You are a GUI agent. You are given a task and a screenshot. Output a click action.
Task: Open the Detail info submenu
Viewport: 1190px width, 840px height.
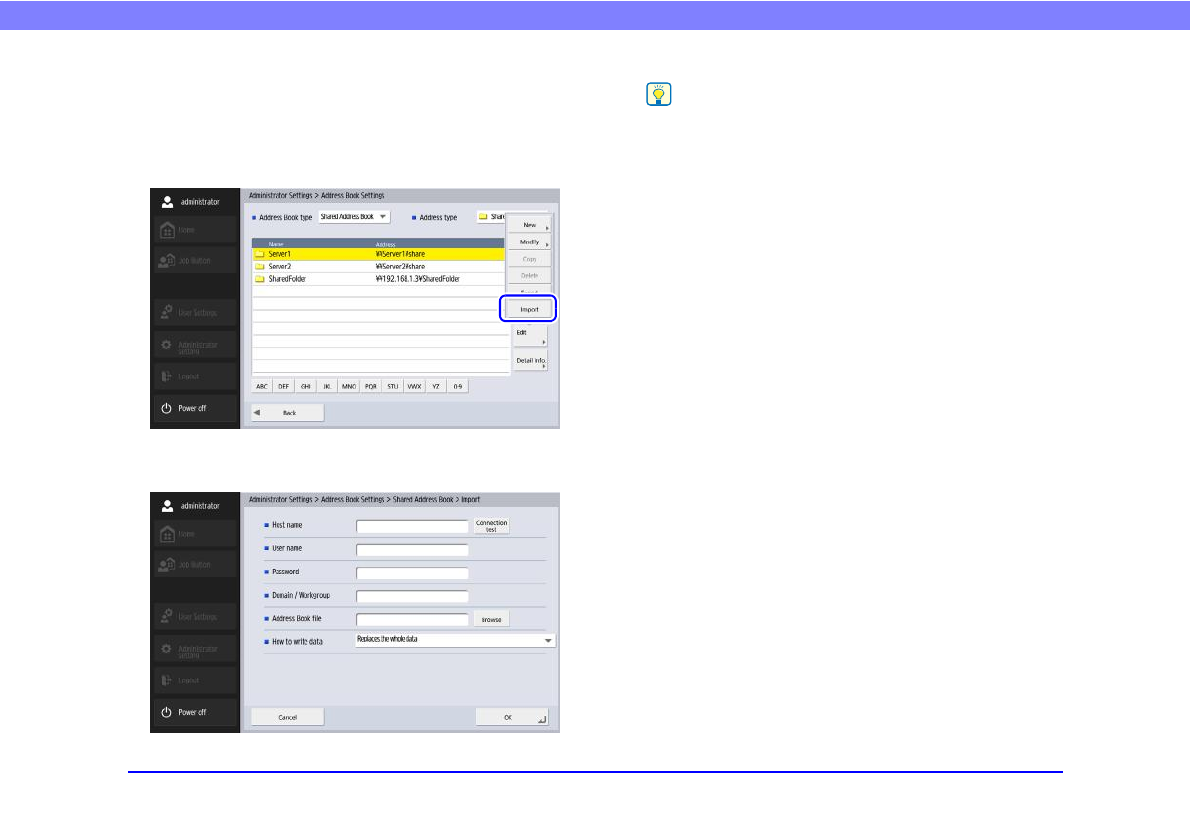pyautogui.click(x=530, y=360)
